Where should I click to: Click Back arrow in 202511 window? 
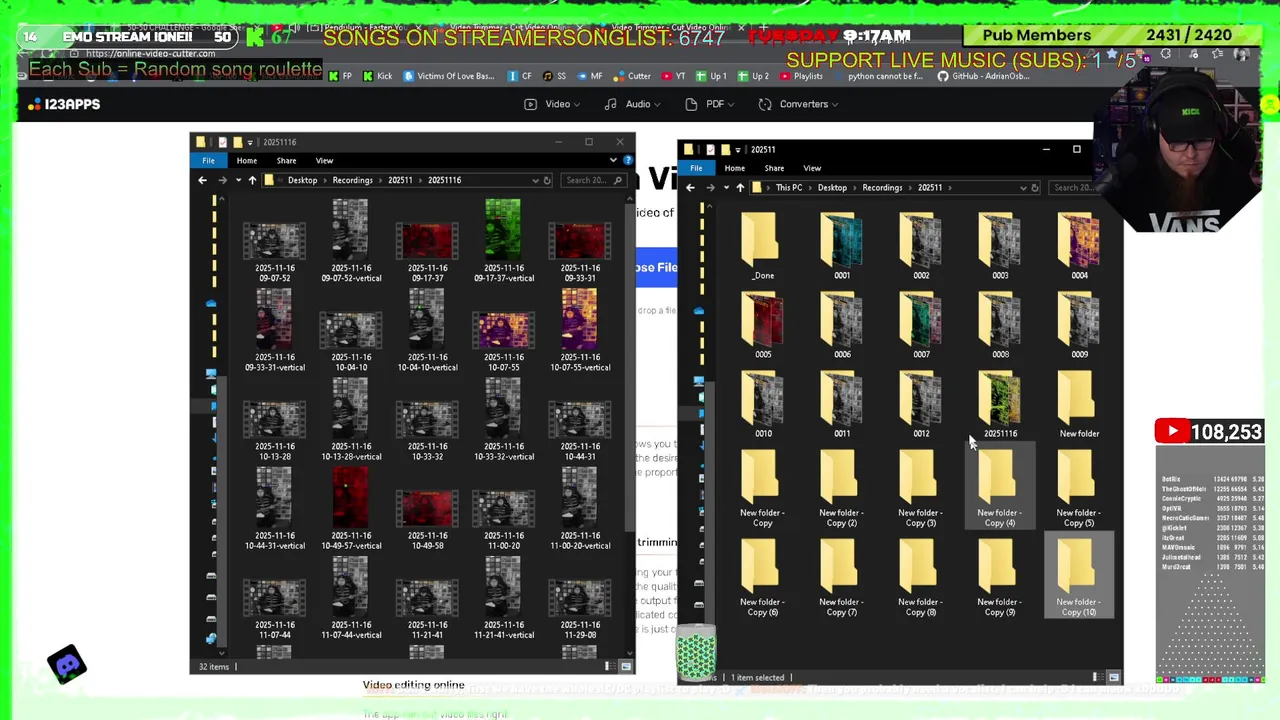pos(690,187)
